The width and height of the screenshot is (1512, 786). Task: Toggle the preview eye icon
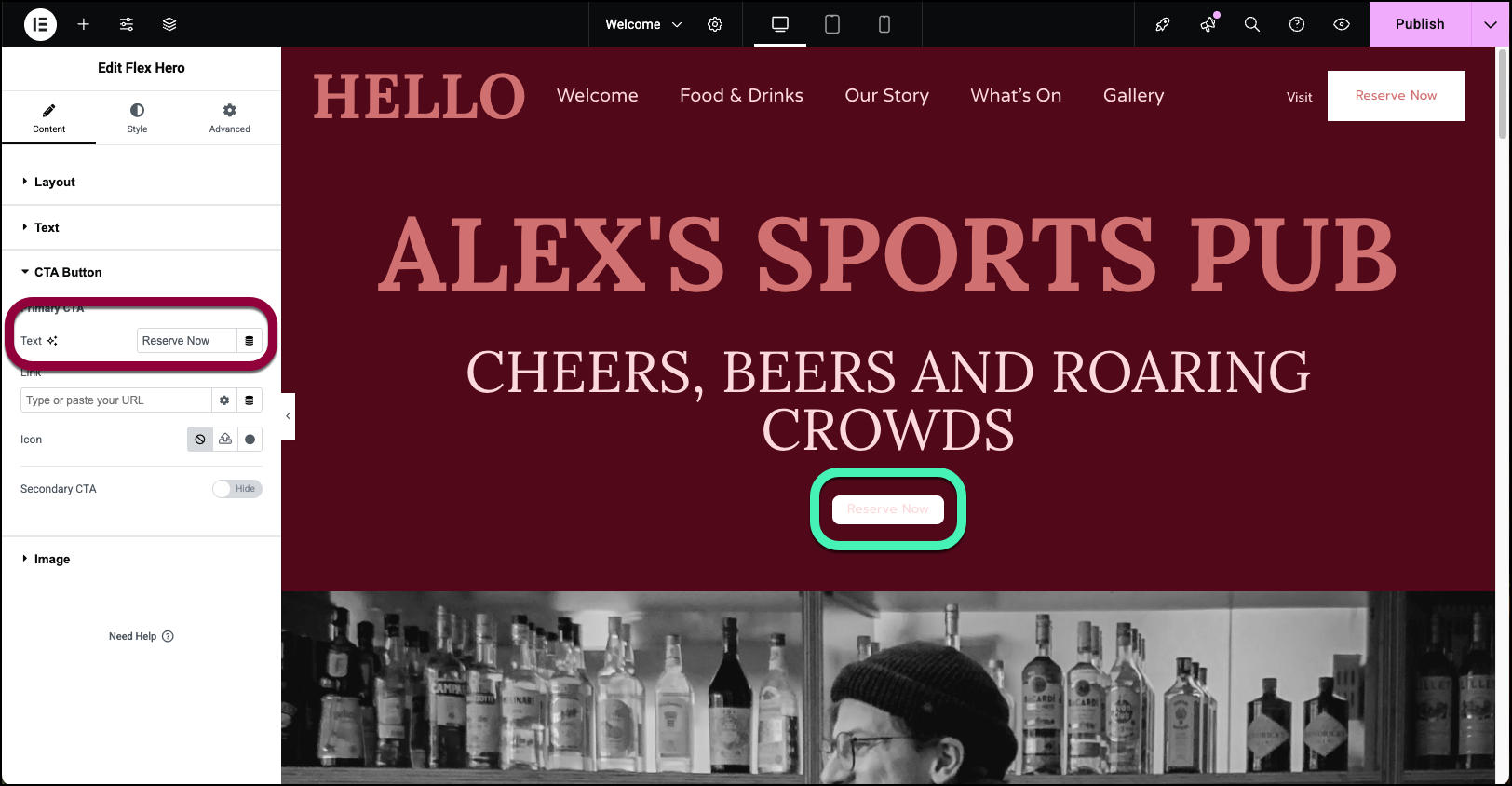coord(1342,24)
